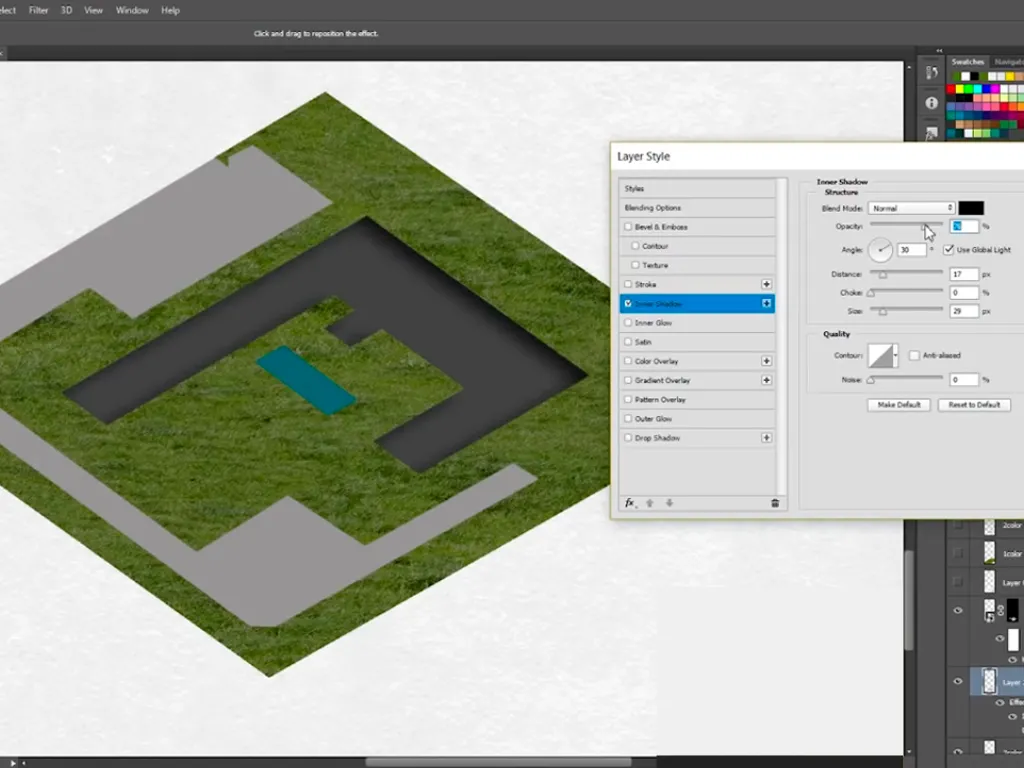Click the move effect down arrow
The image size is (1024, 768).
(x=669, y=503)
